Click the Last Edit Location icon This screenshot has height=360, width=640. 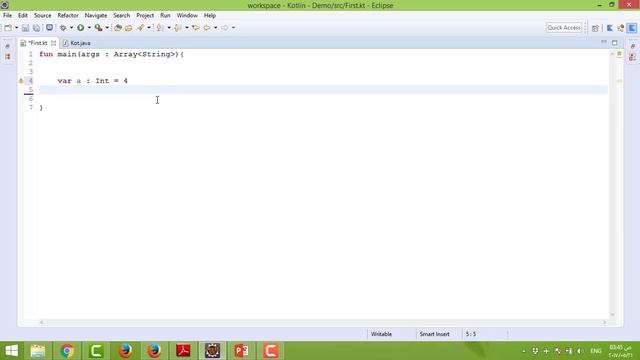196,28
